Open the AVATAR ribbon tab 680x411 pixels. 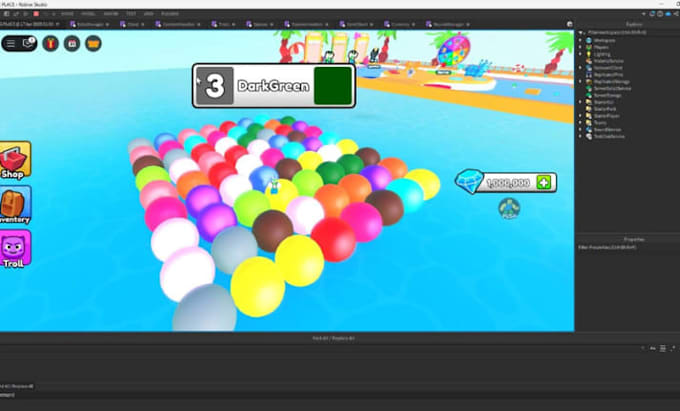111,14
